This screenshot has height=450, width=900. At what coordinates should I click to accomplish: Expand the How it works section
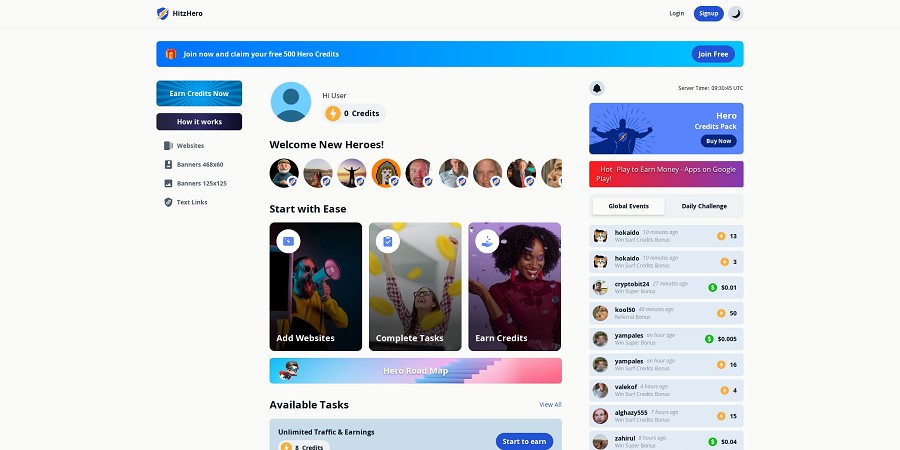point(199,122)
